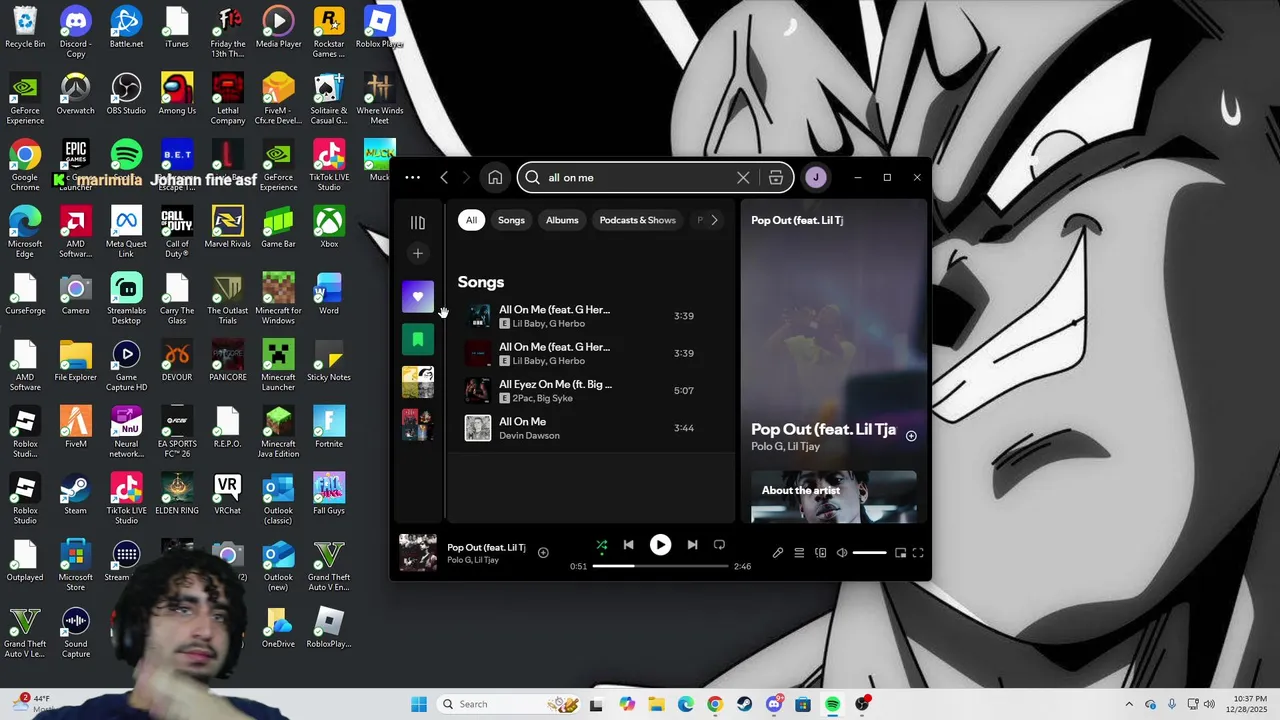Open the yellow collage playlist in library sidebar
Screen dimensions: 1280x720
(x=418, y=382)
